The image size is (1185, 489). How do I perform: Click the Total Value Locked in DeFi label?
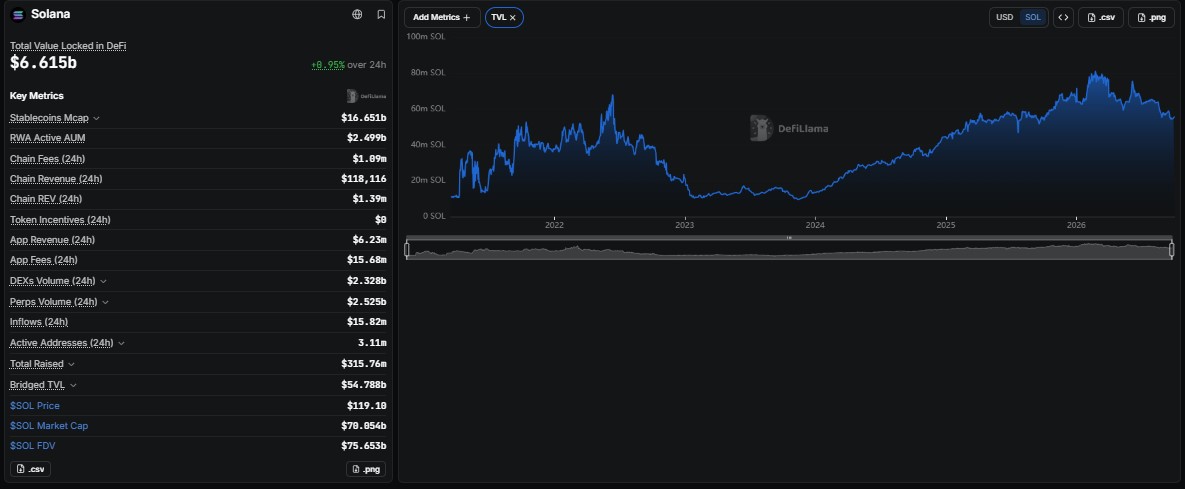point(68,46)
